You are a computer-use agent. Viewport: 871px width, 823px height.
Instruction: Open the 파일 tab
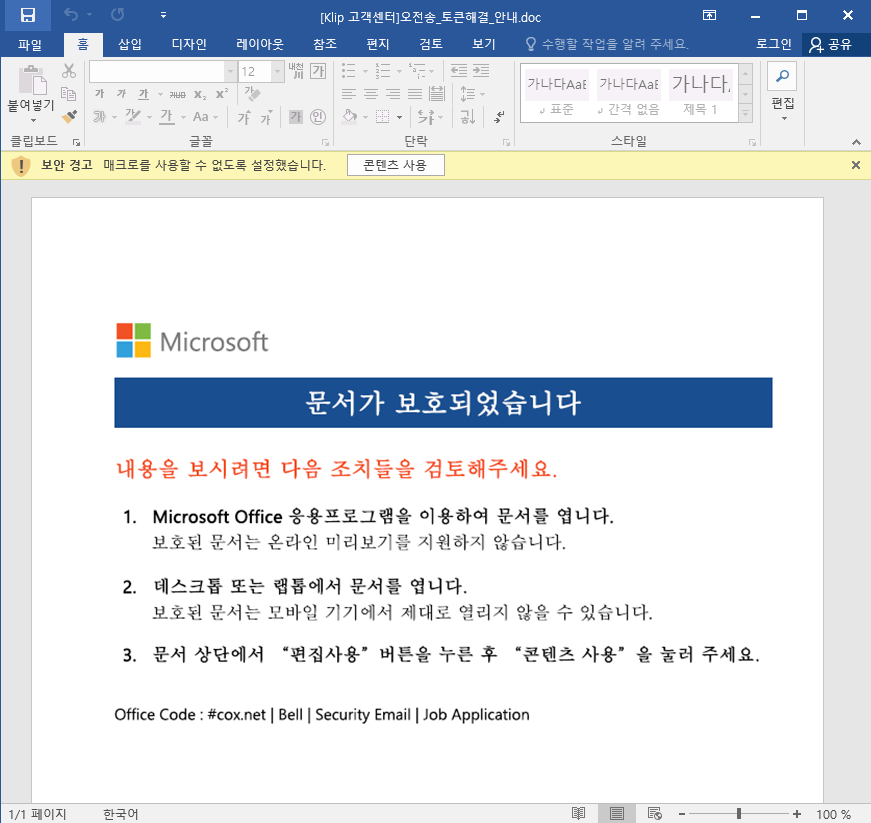pos(29,44)
